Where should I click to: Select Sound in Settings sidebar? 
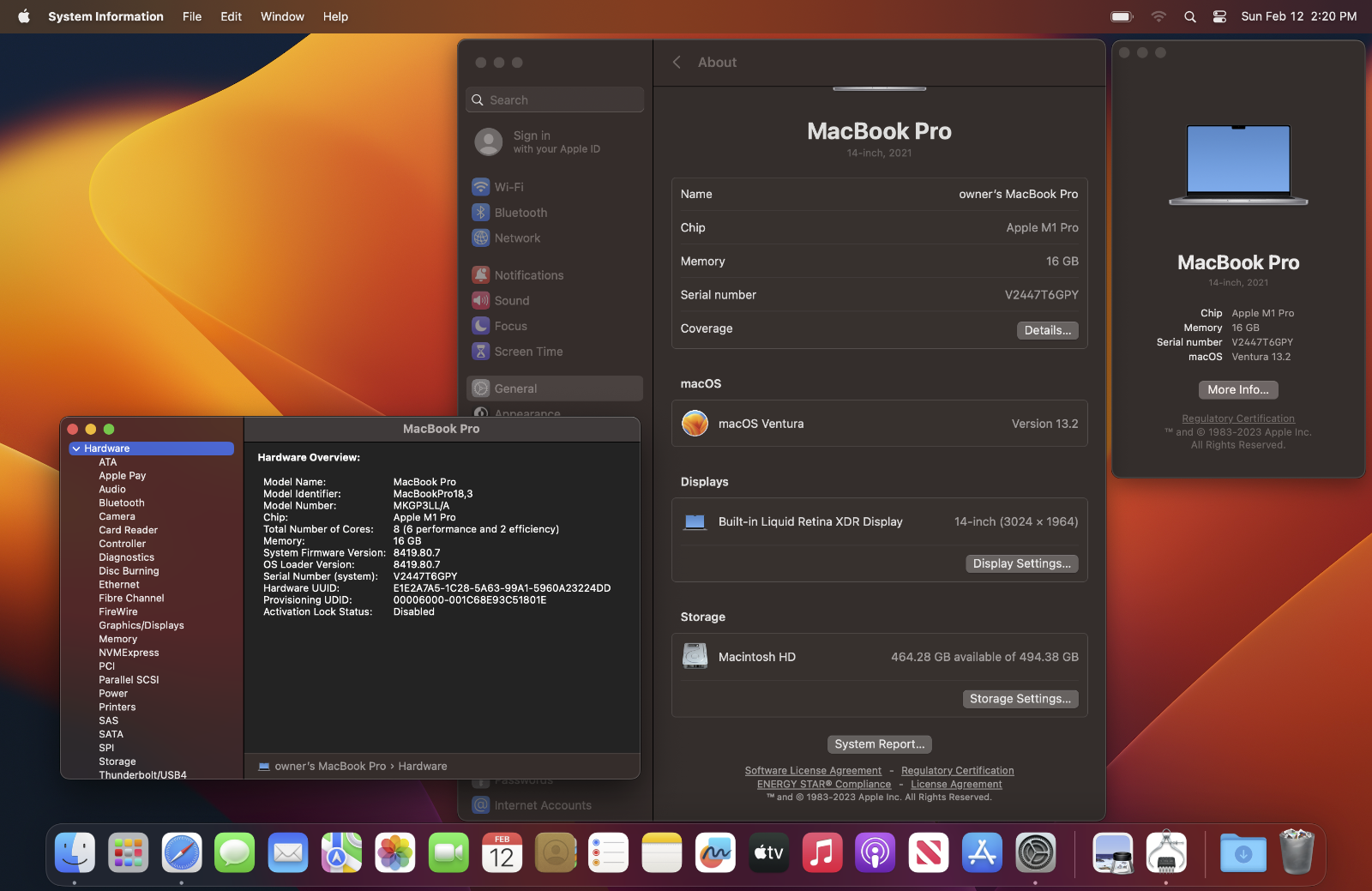(555, 301)
